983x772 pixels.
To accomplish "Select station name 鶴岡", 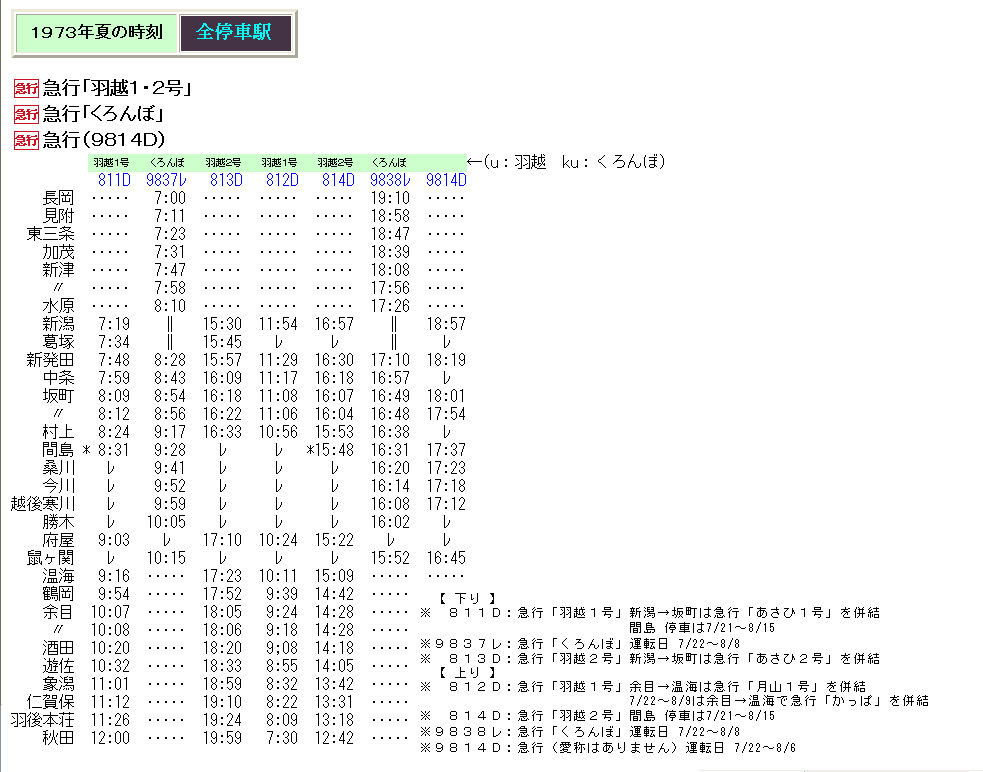I will 58,595.
